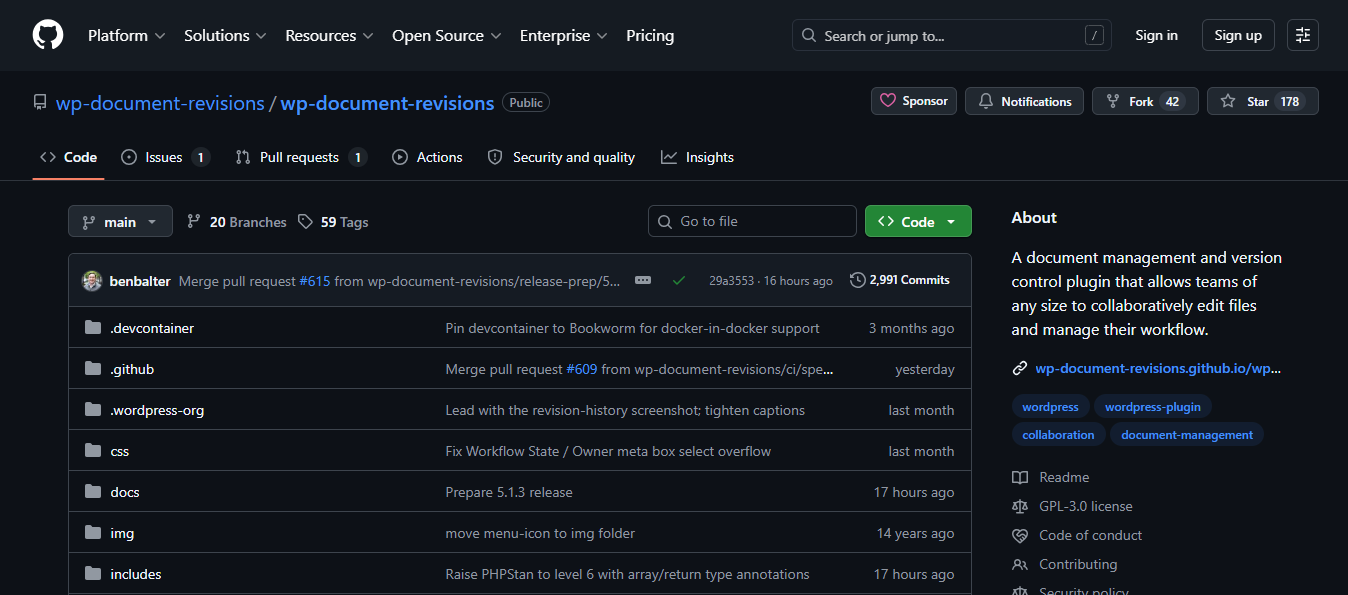Viewport: 1348px width, 595px height.
Task: Click the Contributing people icon
Action: click(1020, 564)
